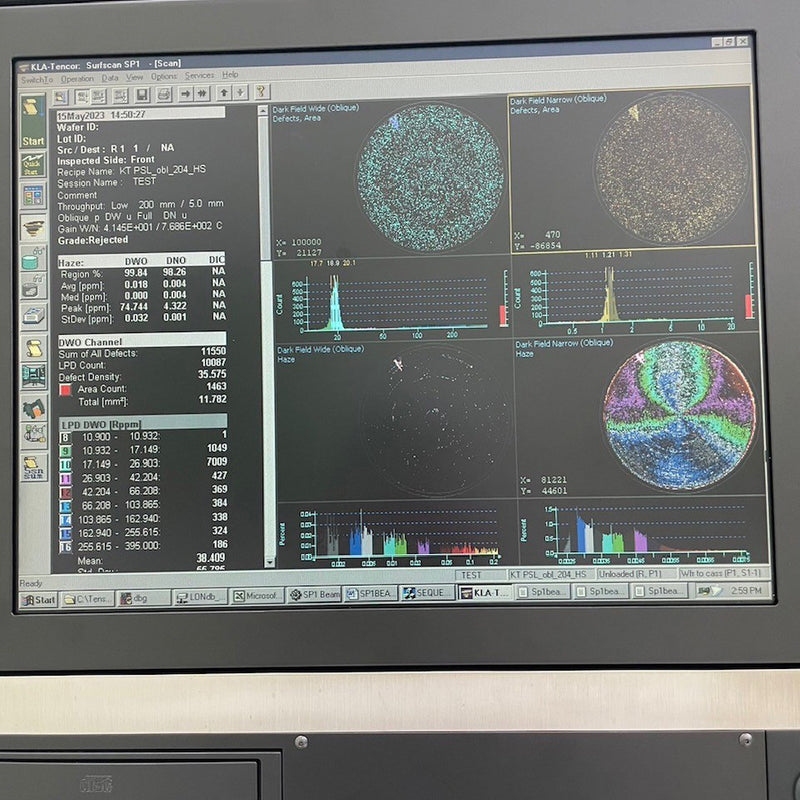The height and width of the screenshot is (800, 800).
Task: Click the first toolbar magnifier icon
Action: point(61,96)
